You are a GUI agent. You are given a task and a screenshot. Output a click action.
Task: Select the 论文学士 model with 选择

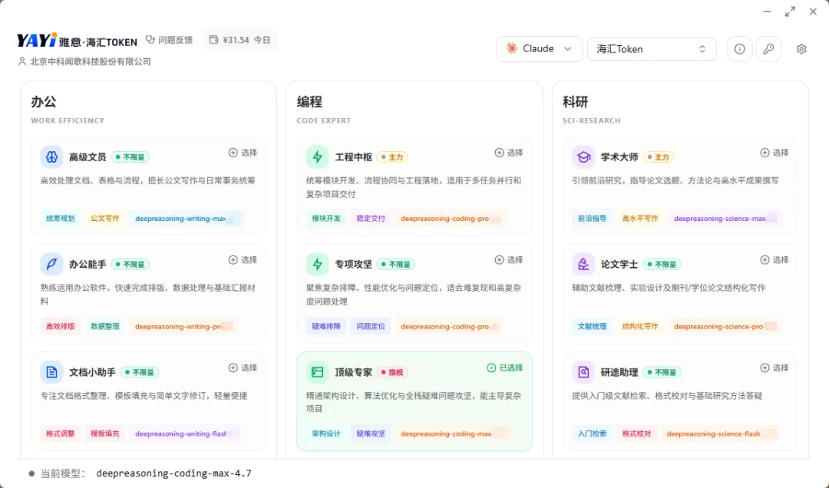[774, 260]
